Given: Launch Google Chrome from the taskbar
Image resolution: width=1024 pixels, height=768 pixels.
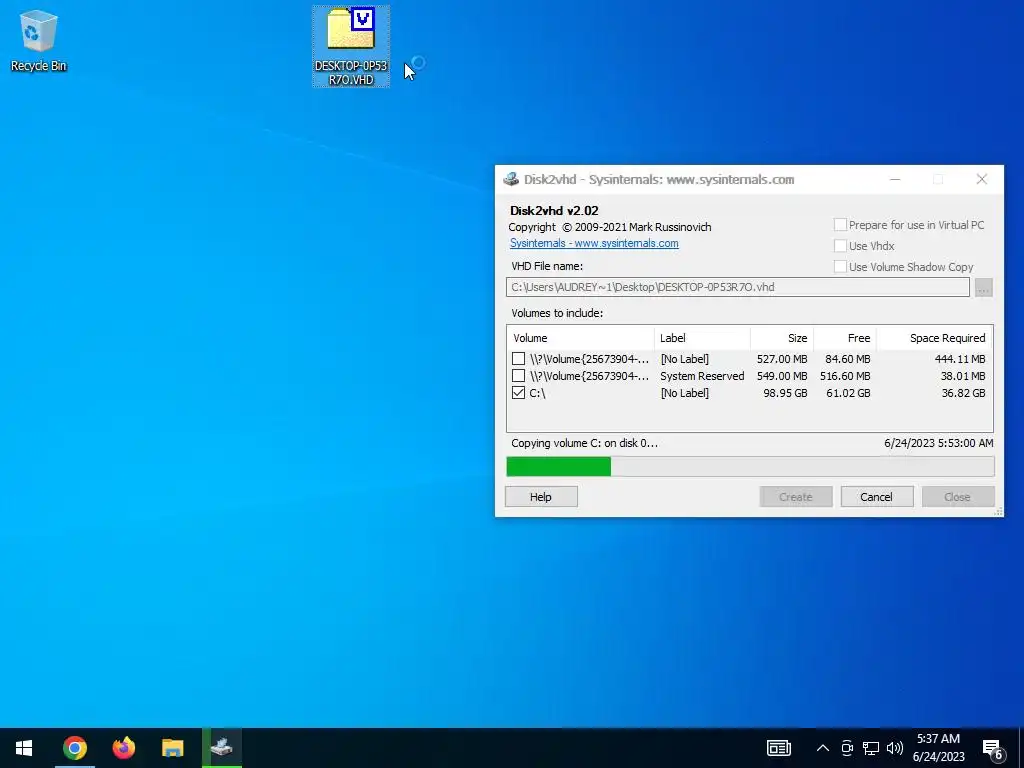Looking at the screenshot, I should pyautogui.click(x=74, y=748).
